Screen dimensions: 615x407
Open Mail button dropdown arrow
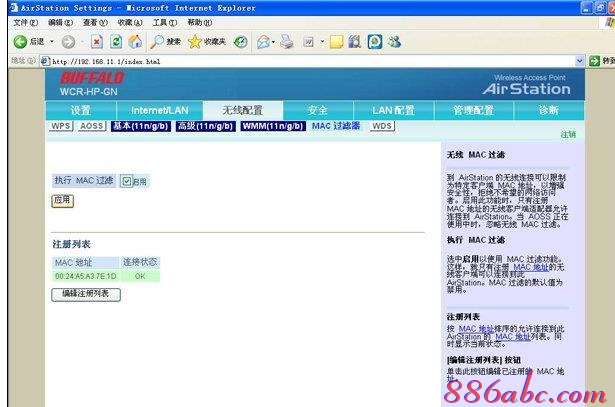[273, 42]
